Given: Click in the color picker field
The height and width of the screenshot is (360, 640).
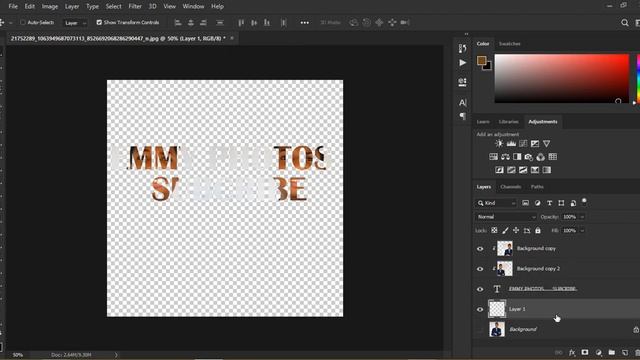Looking at the screenshot, I should click(x=562, y=78).
